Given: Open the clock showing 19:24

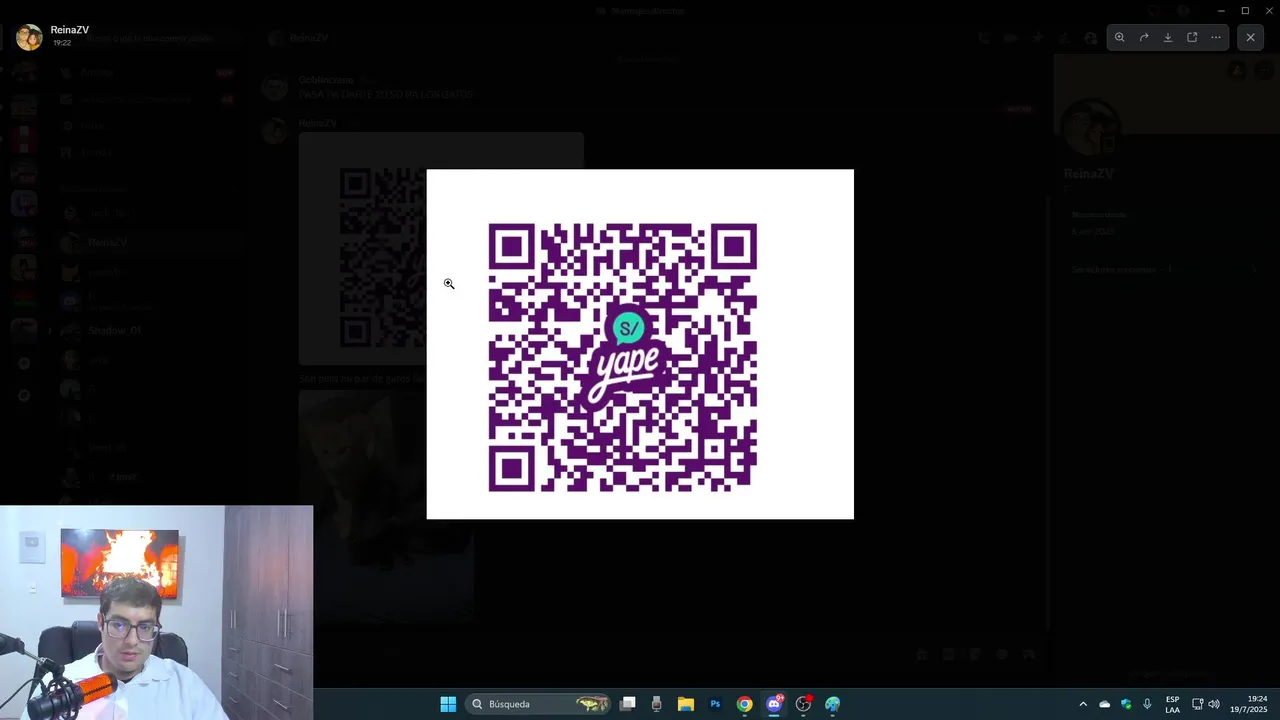Looking at the screenshot, I should 1248,704.
